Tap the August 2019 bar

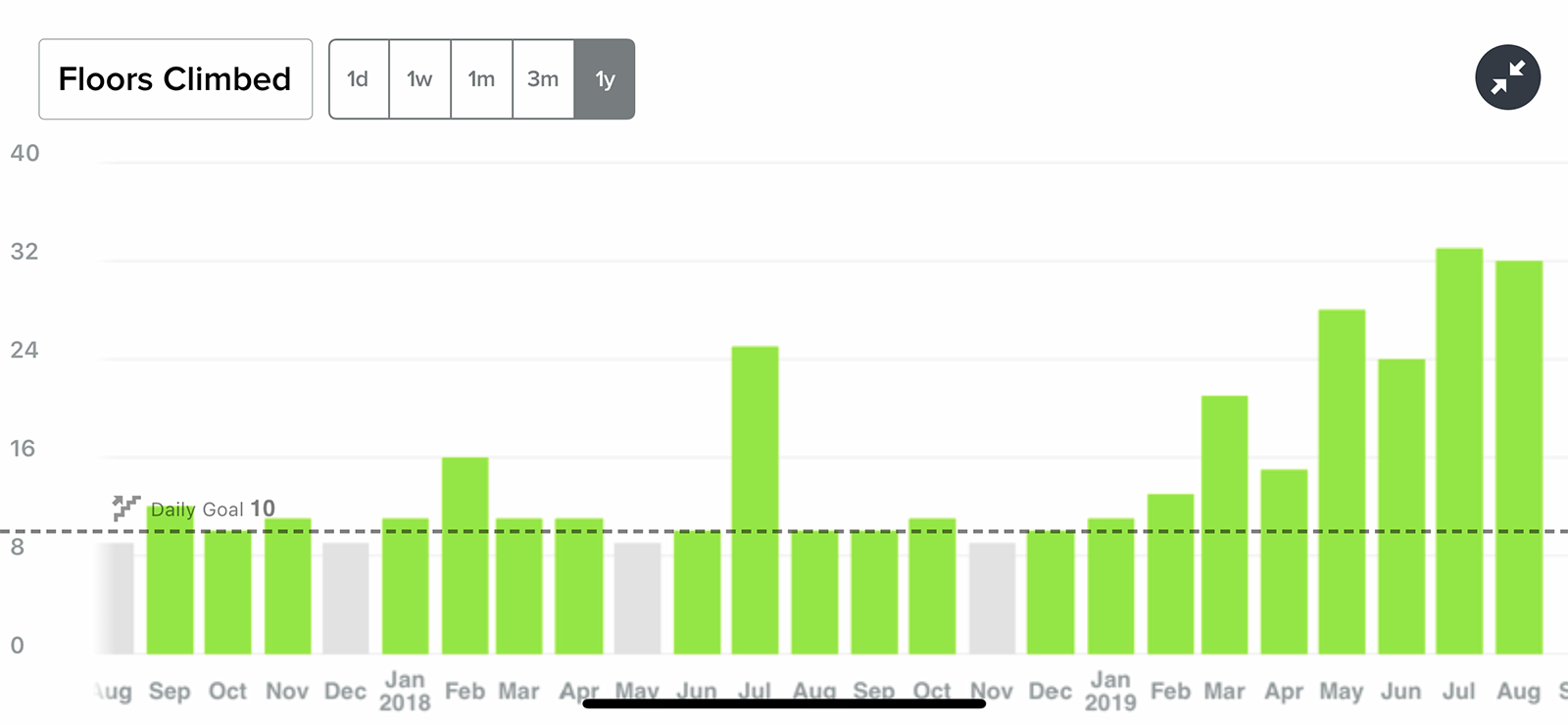tap(1518, 457)
